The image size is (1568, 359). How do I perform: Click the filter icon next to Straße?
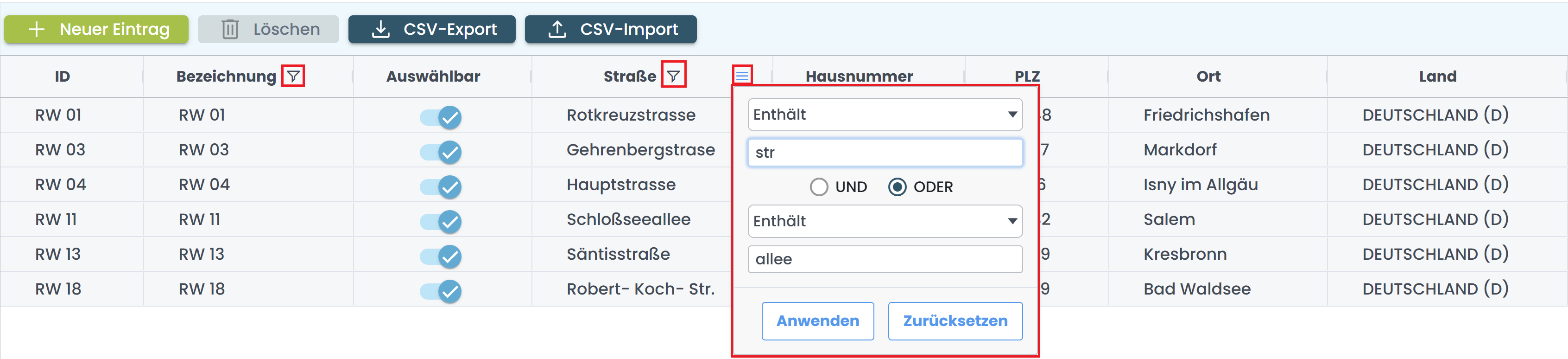click(673, 76)
